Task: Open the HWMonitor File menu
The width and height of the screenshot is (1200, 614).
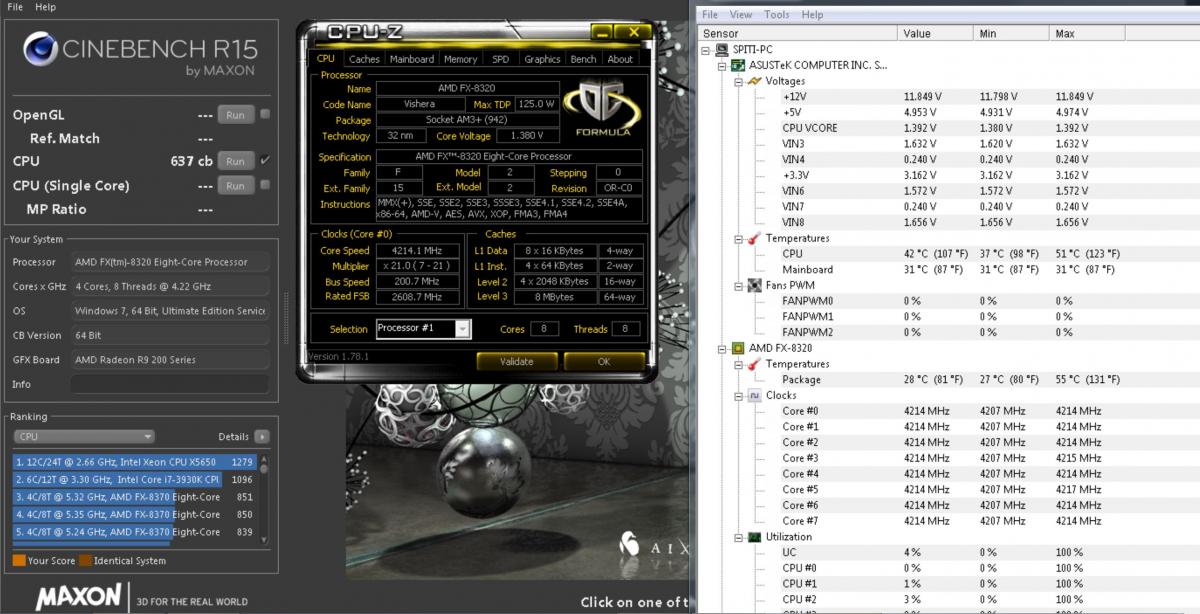Action: 710,15
